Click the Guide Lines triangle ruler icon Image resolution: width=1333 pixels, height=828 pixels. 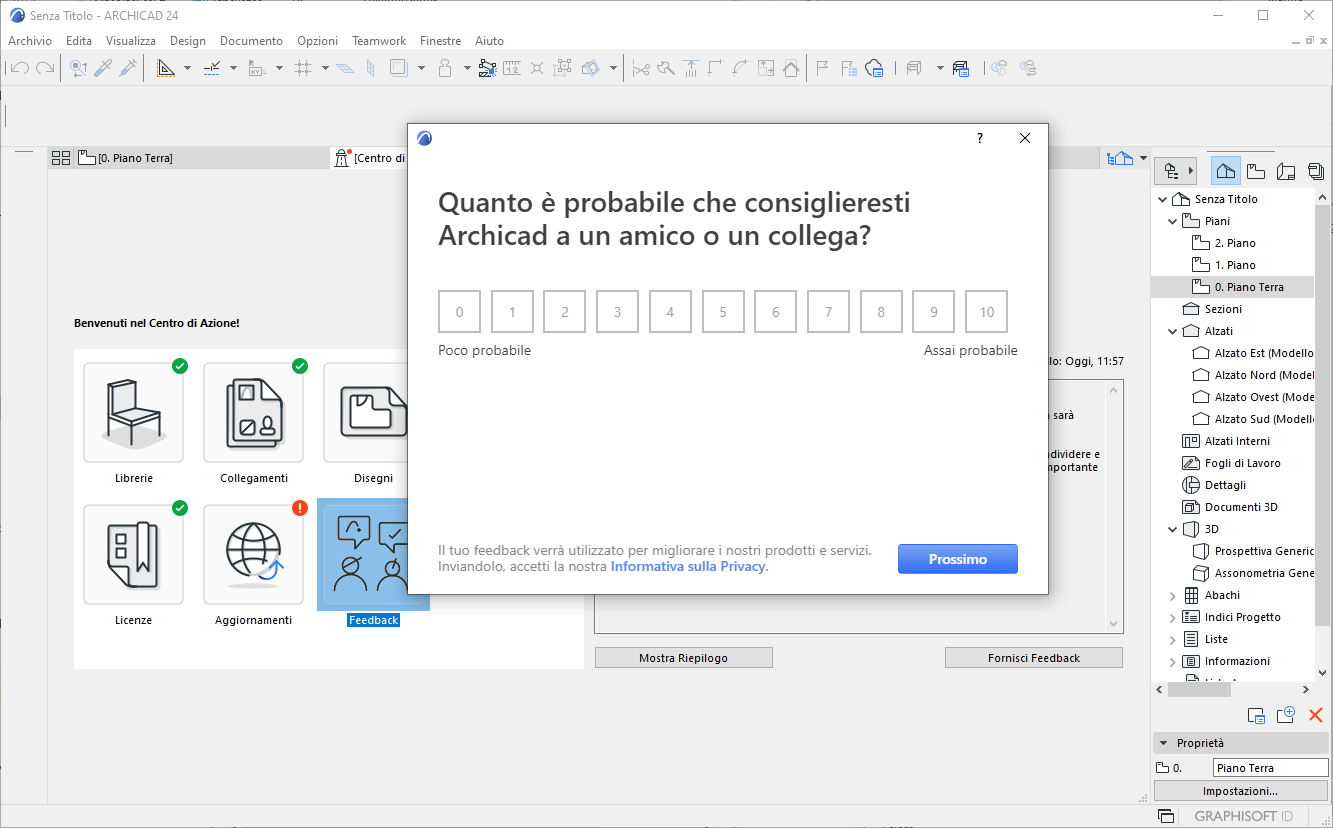[165, 68]
